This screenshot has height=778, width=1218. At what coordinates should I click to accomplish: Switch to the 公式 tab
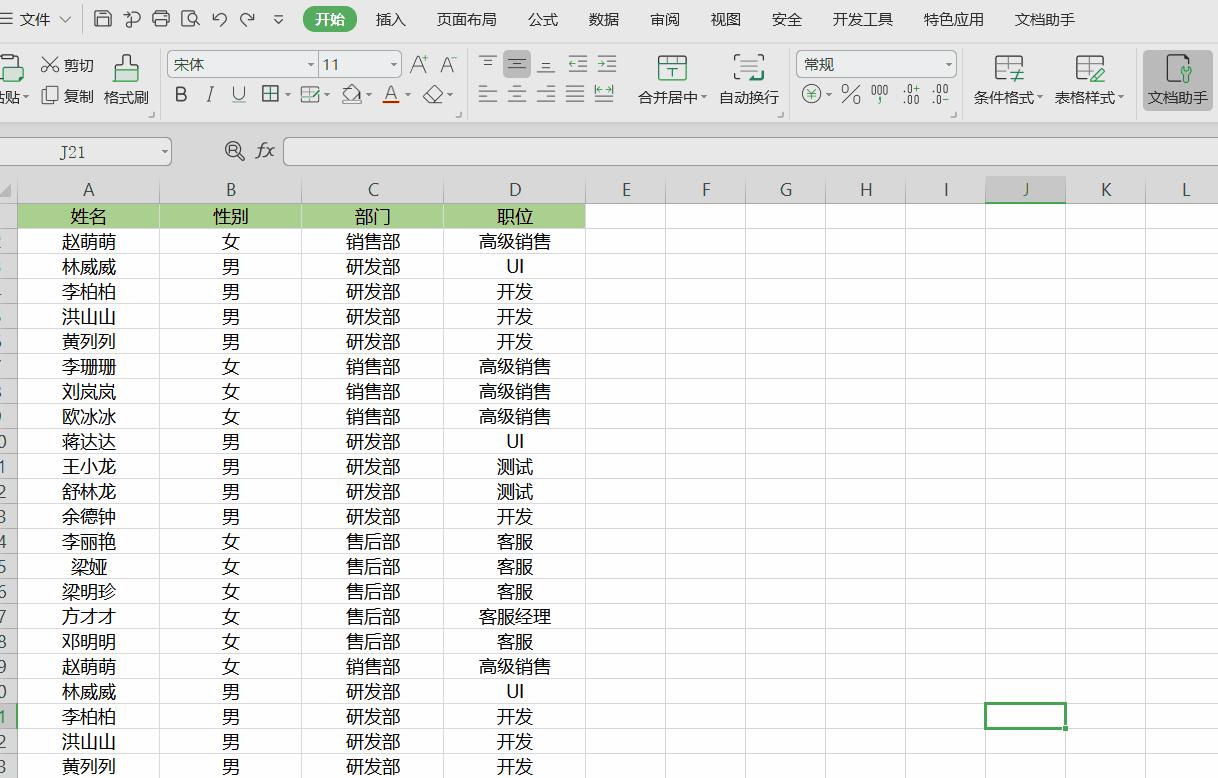pos(543,19)
